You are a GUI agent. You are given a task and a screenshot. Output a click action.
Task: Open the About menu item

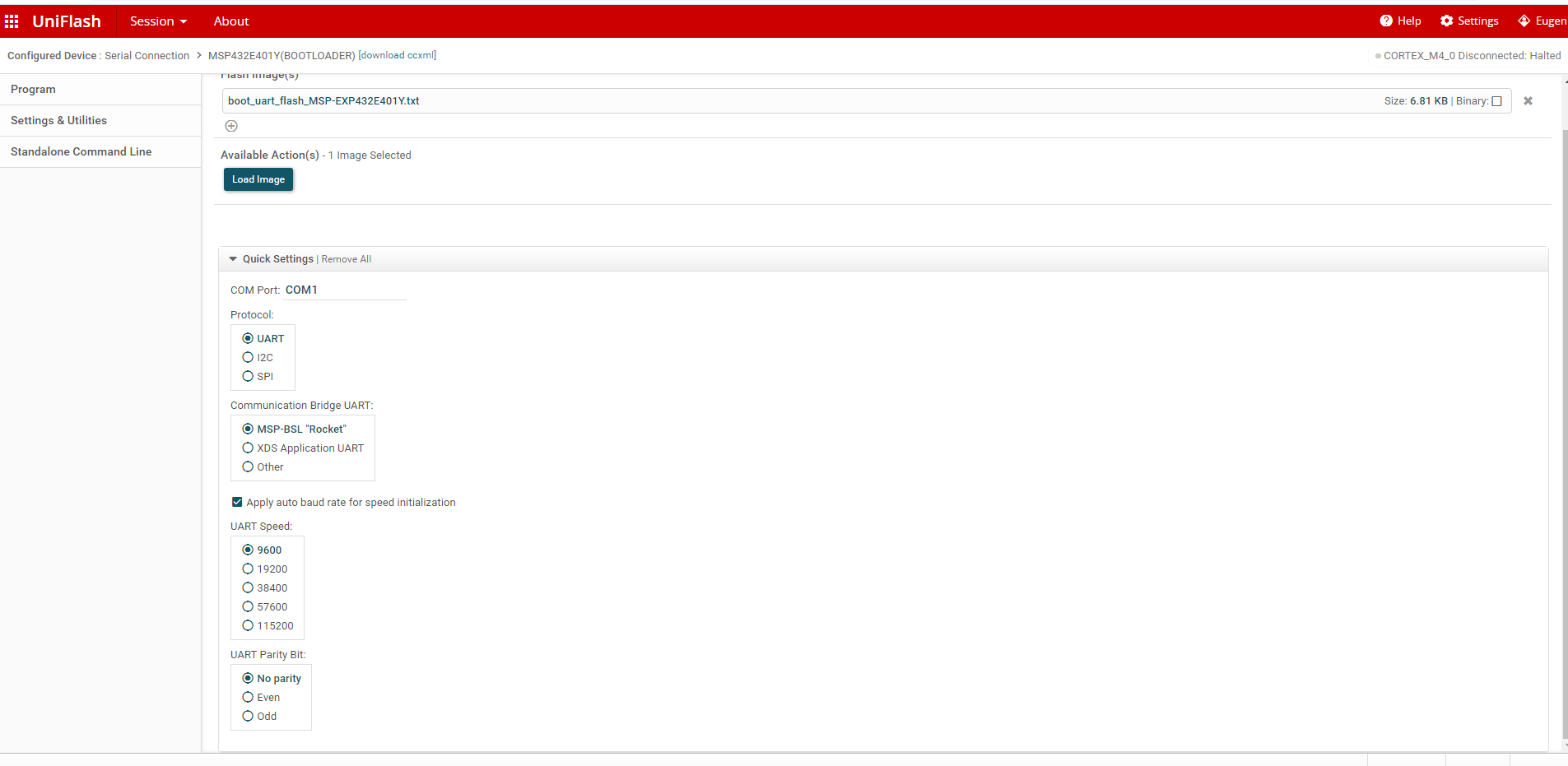(x=231, y=21)
